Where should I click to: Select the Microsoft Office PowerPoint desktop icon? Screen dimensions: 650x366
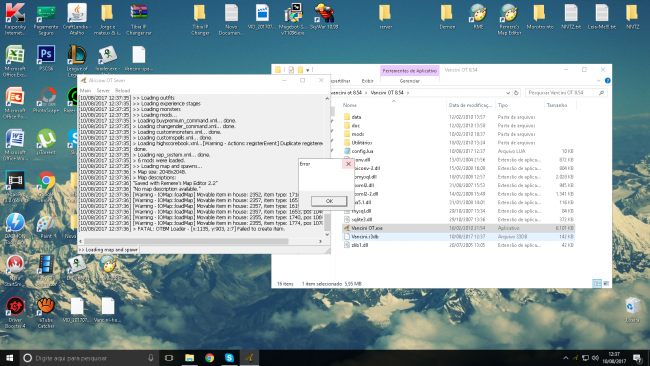click(15, 103)
